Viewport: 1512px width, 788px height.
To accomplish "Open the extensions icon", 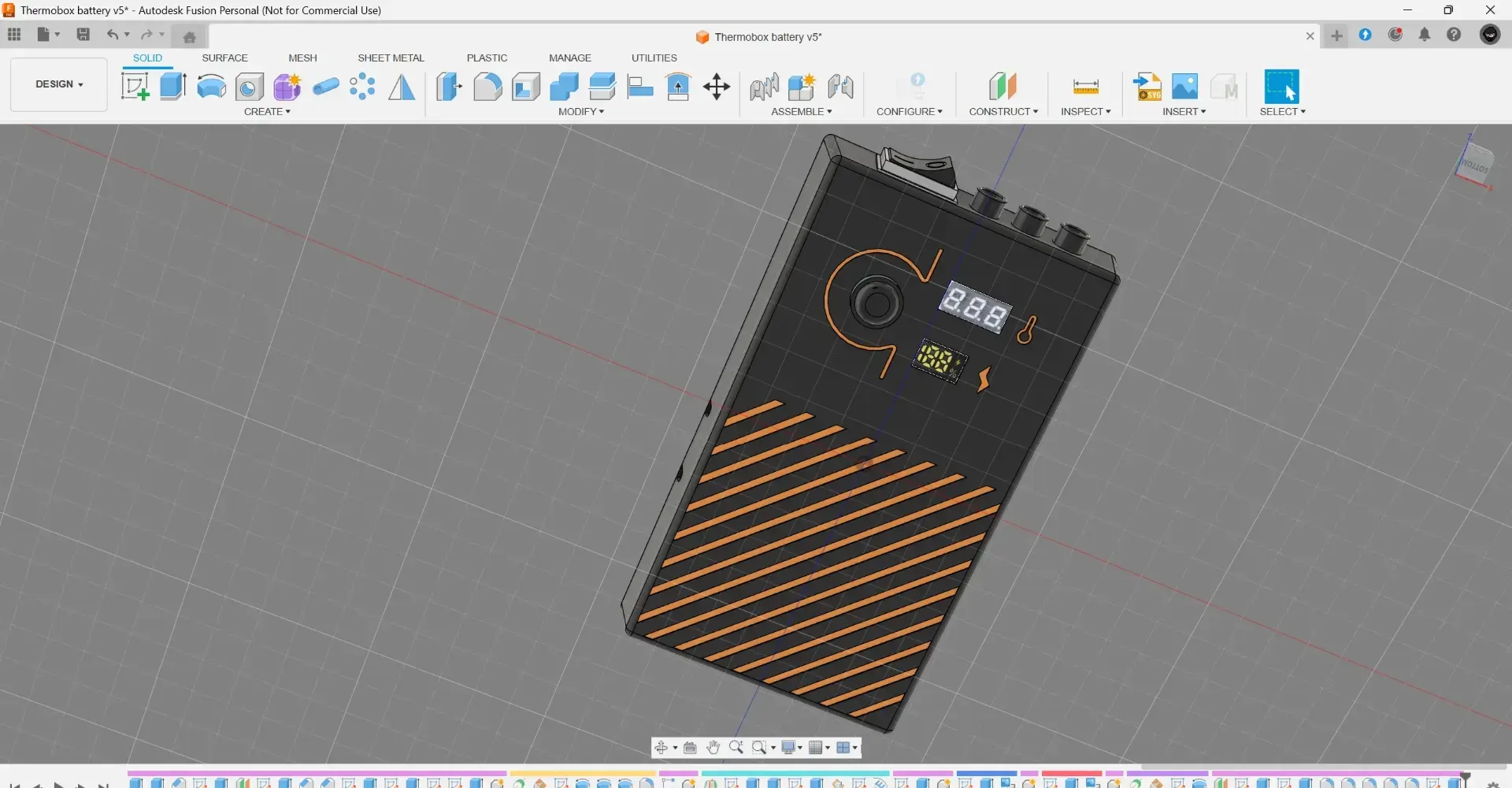I will point(1366,35).
